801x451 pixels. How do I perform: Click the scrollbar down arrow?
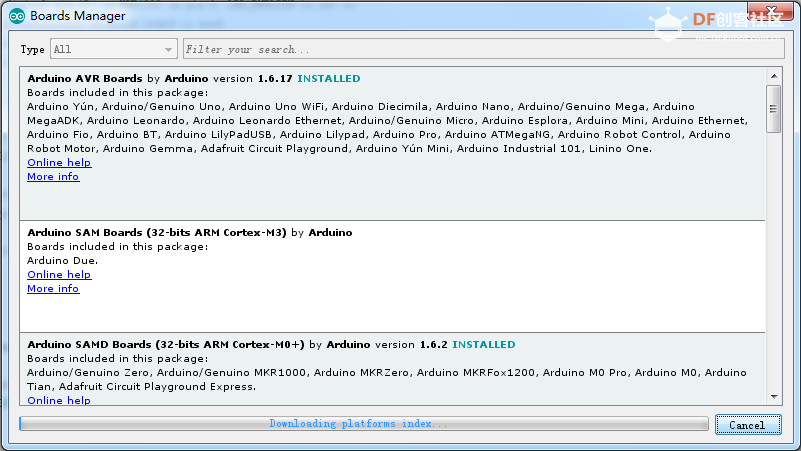point(774,397)
